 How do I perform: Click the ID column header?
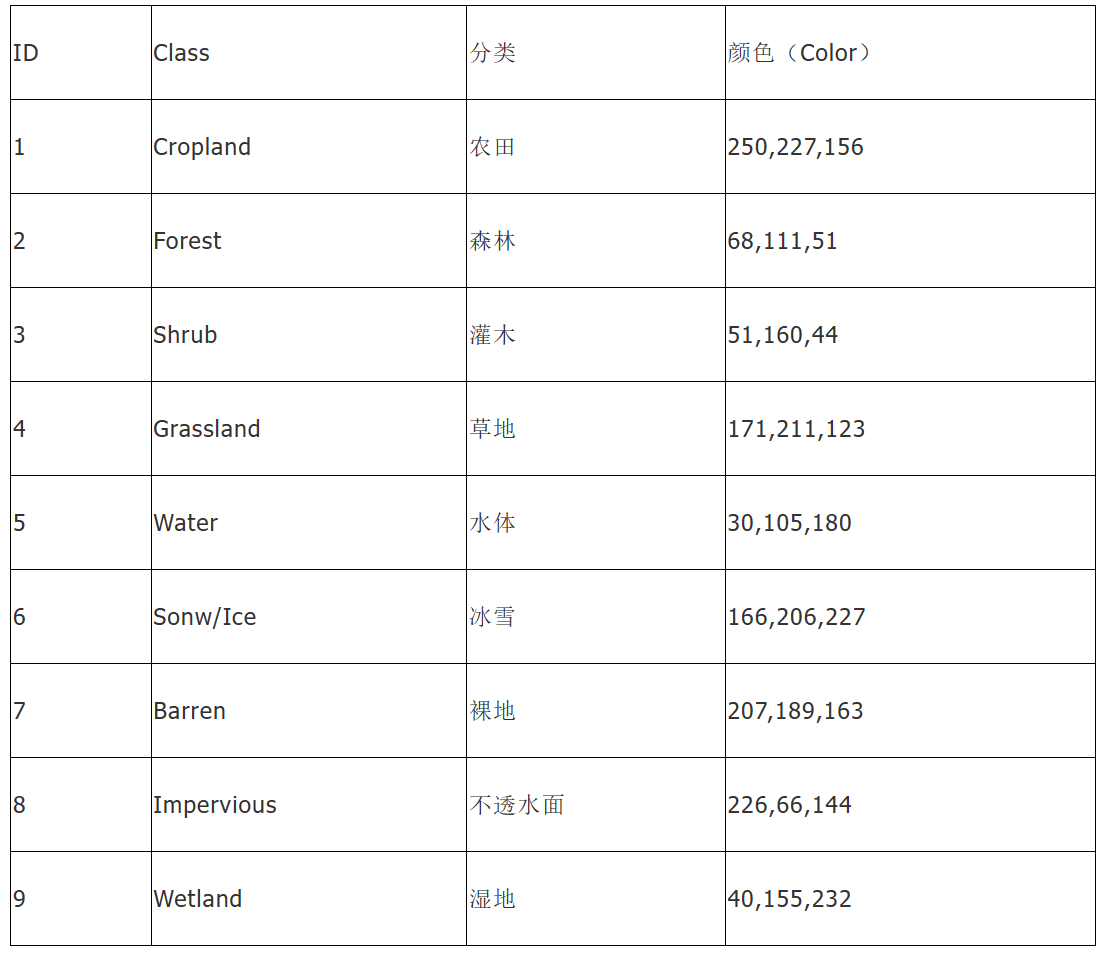pyautogui.click(x=26, y=53)
